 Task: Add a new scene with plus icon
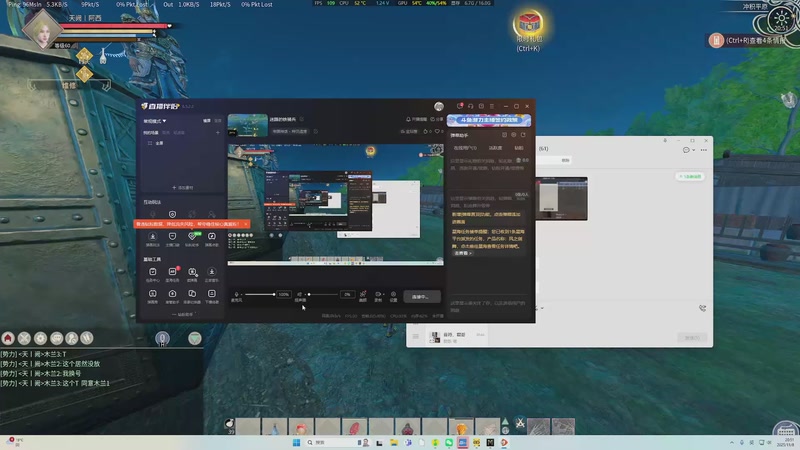coord(218,133)
